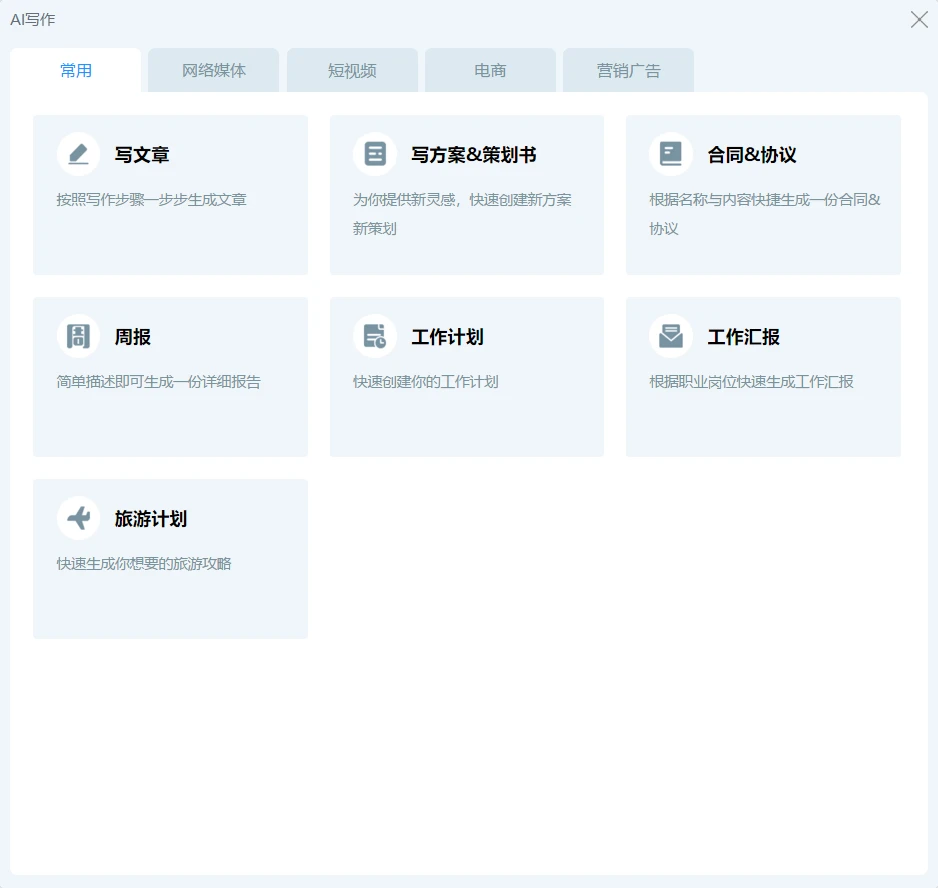Click description 快速创建你的工作计划

(x=425, y=382)
